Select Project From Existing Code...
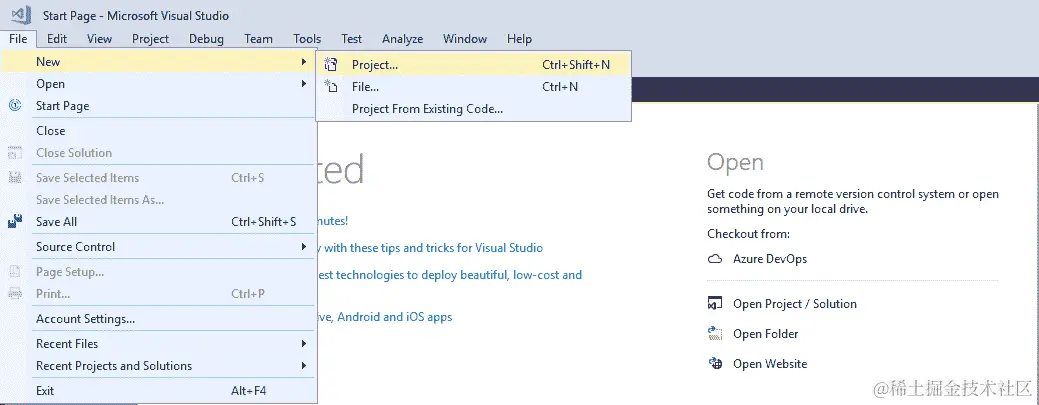 [x=474, y=109]
